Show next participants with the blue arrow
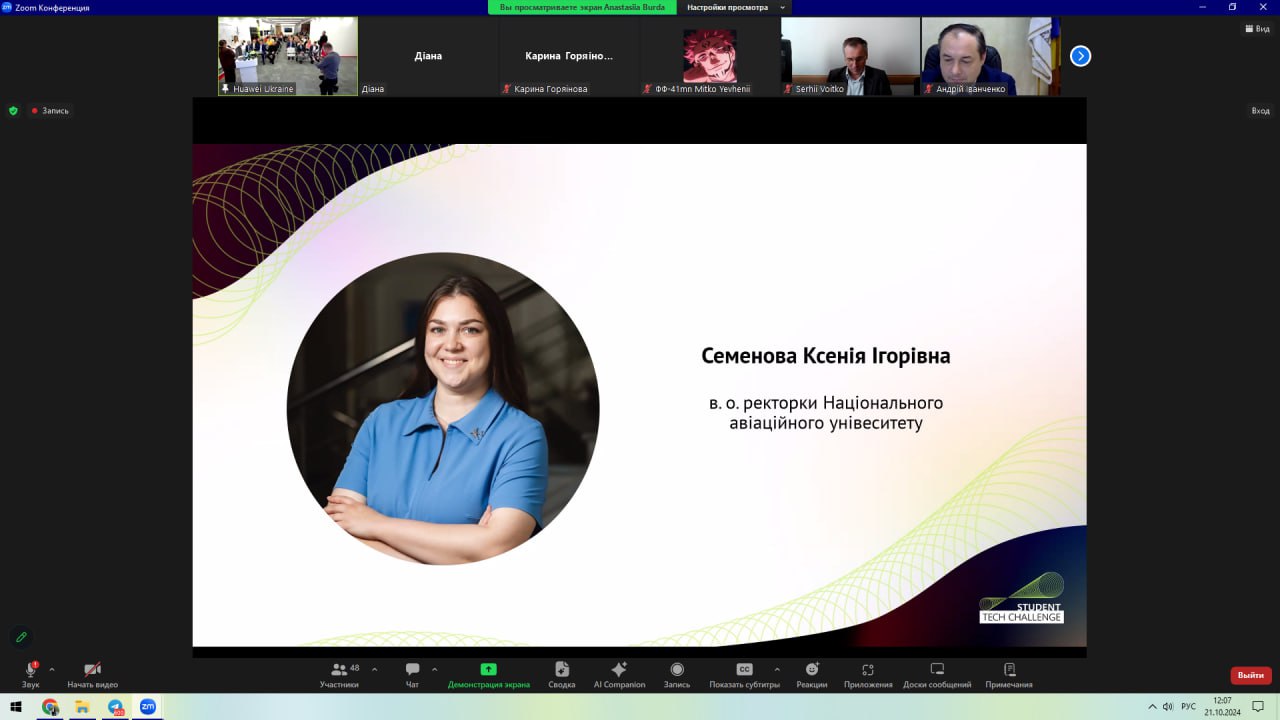The image size is (1280, 720). pos(1080,56)
